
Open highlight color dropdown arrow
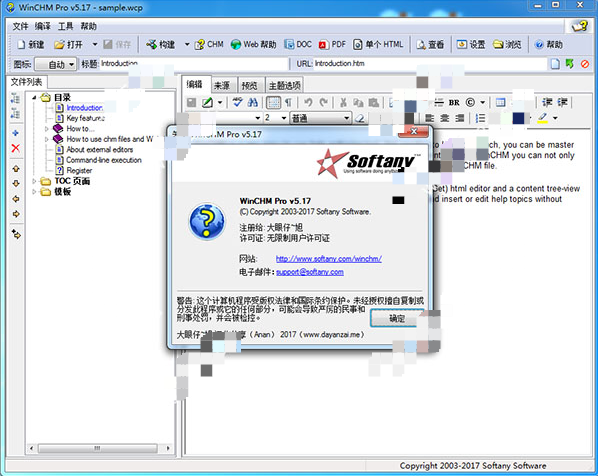point(555,118)
